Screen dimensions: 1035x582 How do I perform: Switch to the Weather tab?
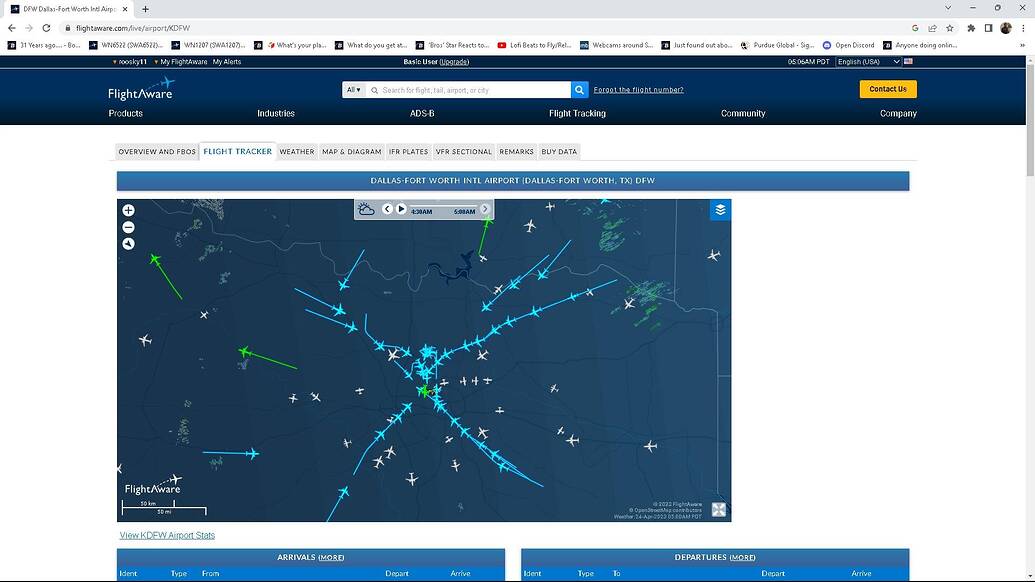tap(296, 151)
